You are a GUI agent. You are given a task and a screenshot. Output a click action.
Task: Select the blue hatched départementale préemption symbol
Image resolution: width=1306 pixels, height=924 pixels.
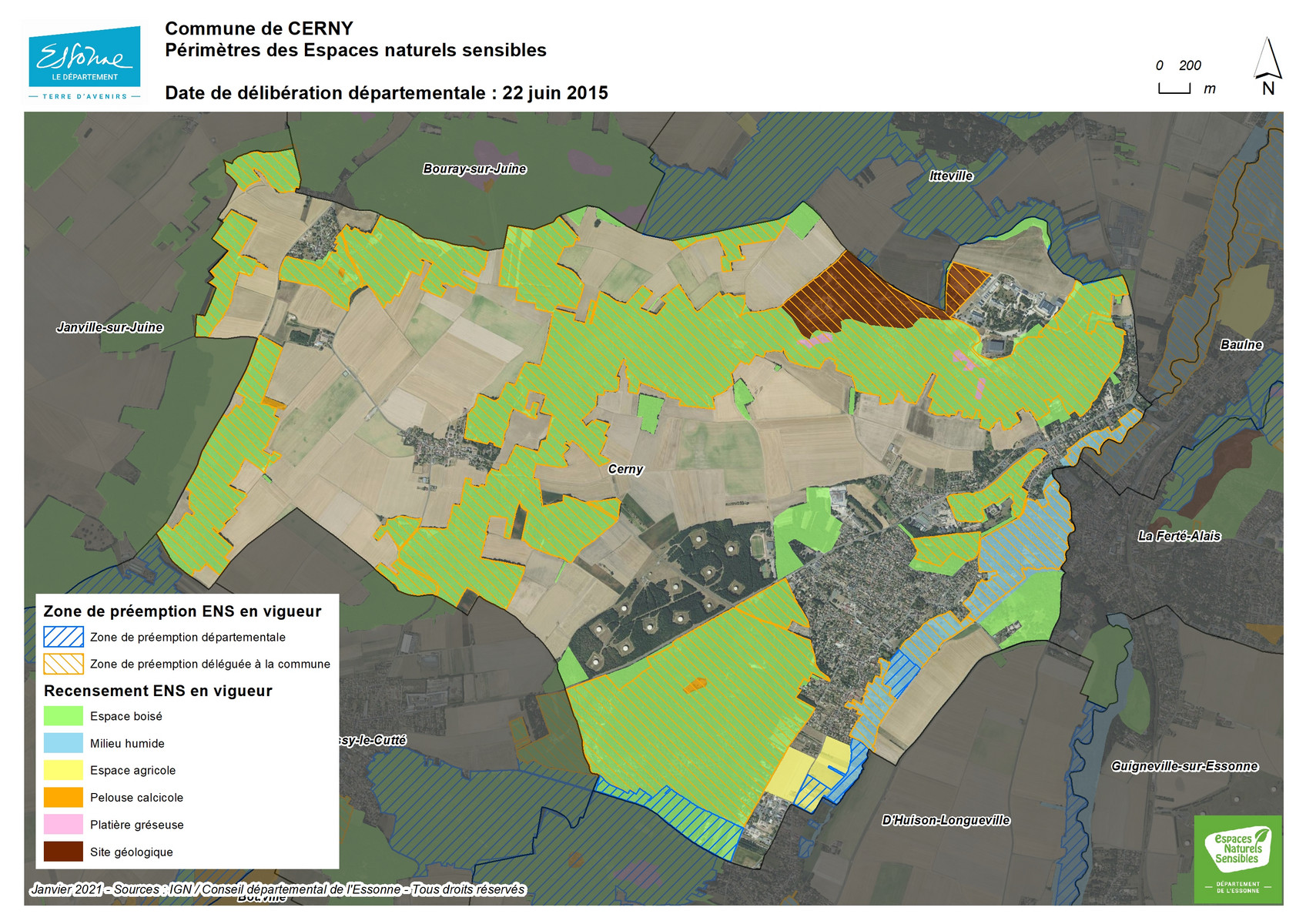click(63, 637)
